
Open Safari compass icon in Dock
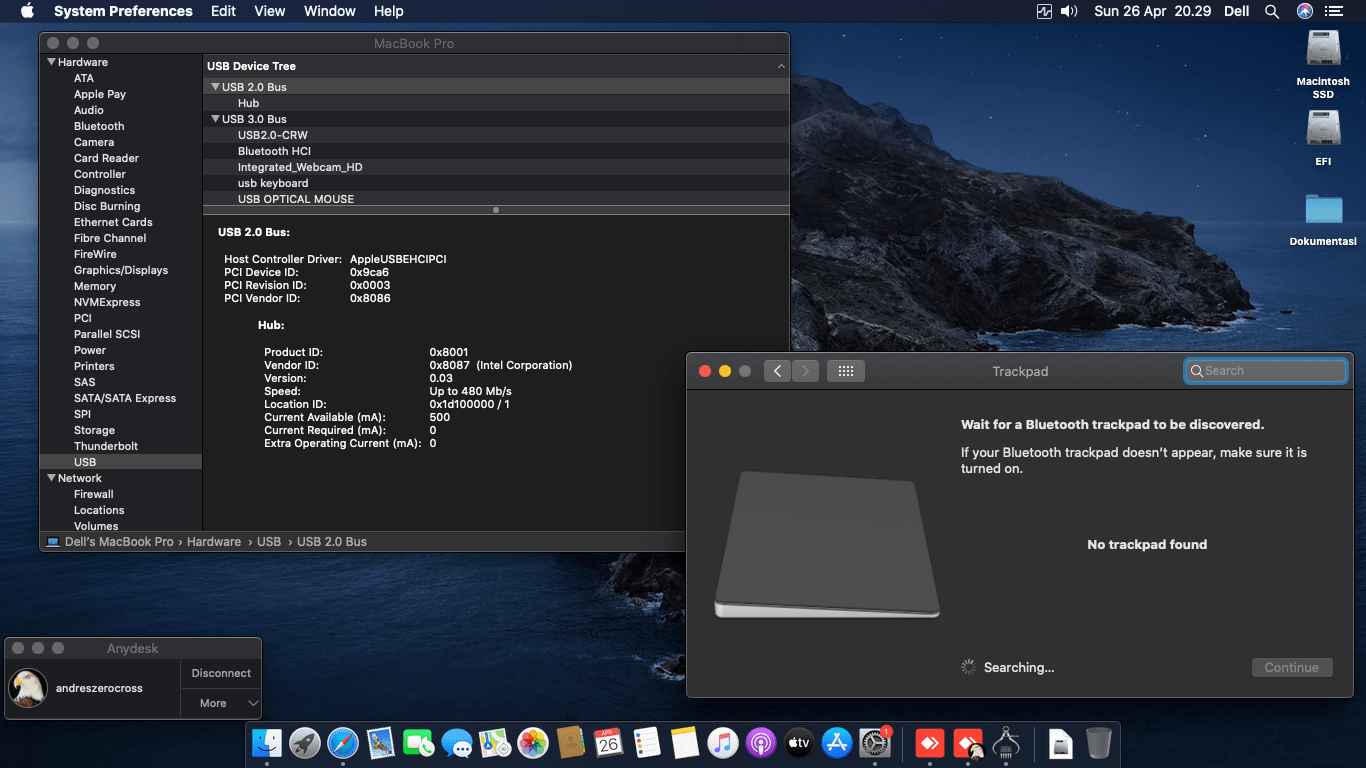click(x=343, y=742)
